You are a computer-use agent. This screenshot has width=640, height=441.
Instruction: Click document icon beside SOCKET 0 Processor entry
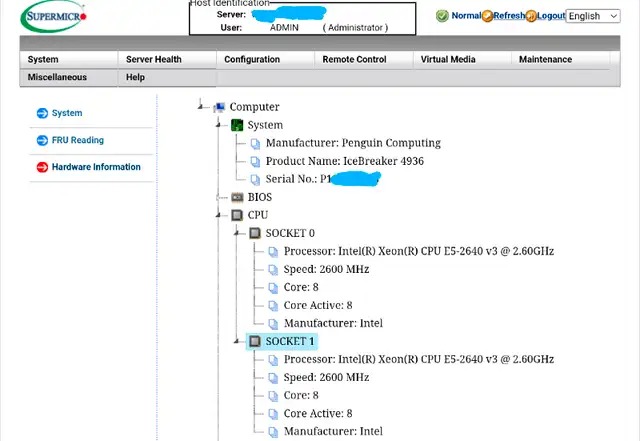[273, 252]
